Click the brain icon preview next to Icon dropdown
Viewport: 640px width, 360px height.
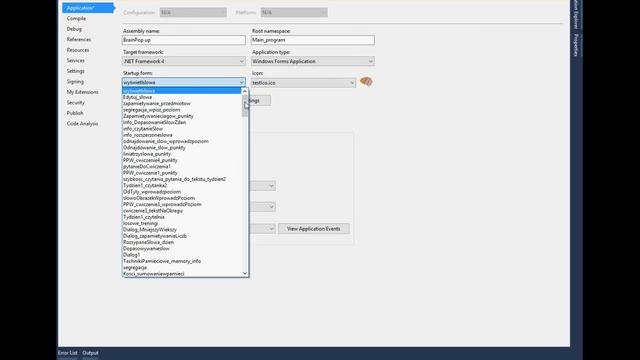pyautogui.click(x=366, y=82)
